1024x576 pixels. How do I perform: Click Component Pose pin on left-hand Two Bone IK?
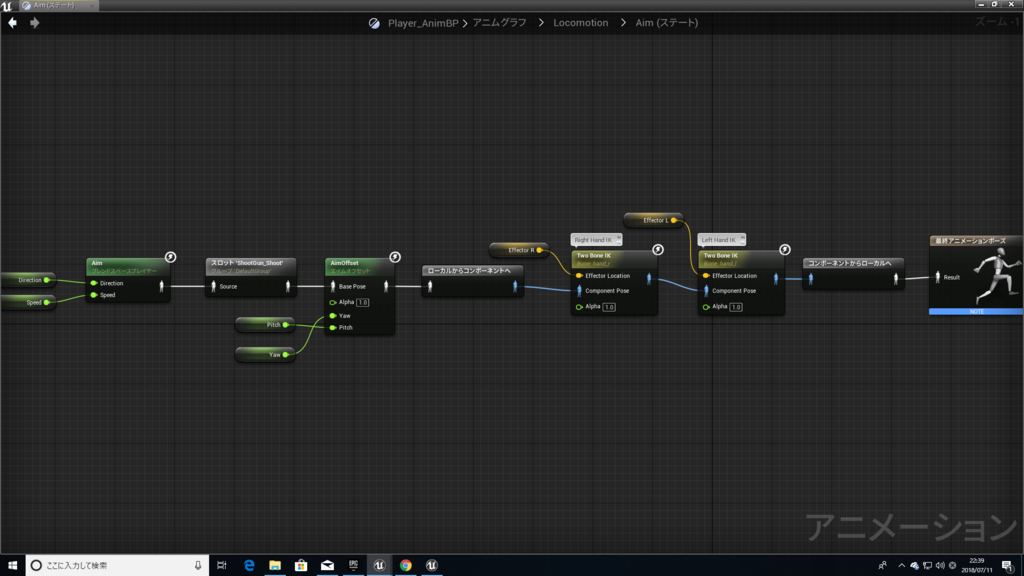click(x=706, y=291)
